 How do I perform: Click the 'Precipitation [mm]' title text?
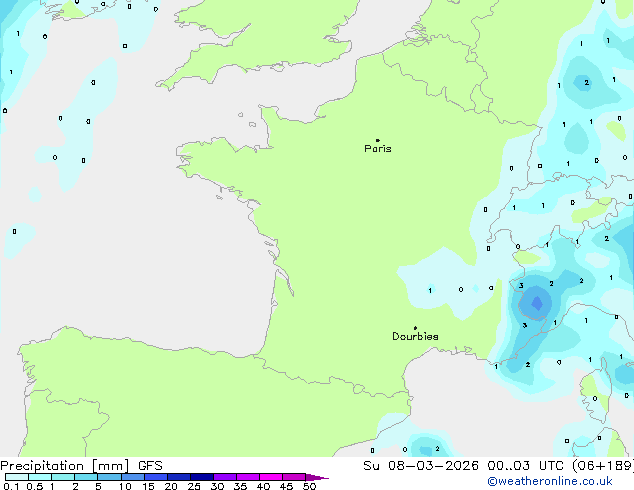[x=65, y=466]
